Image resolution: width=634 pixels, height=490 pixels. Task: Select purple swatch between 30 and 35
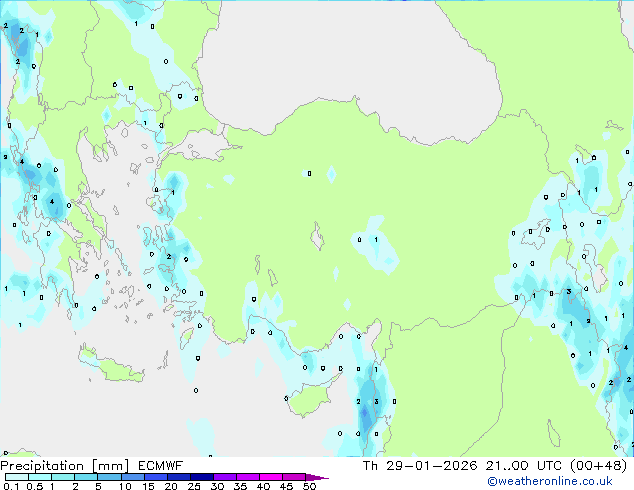tap(225, 477)
